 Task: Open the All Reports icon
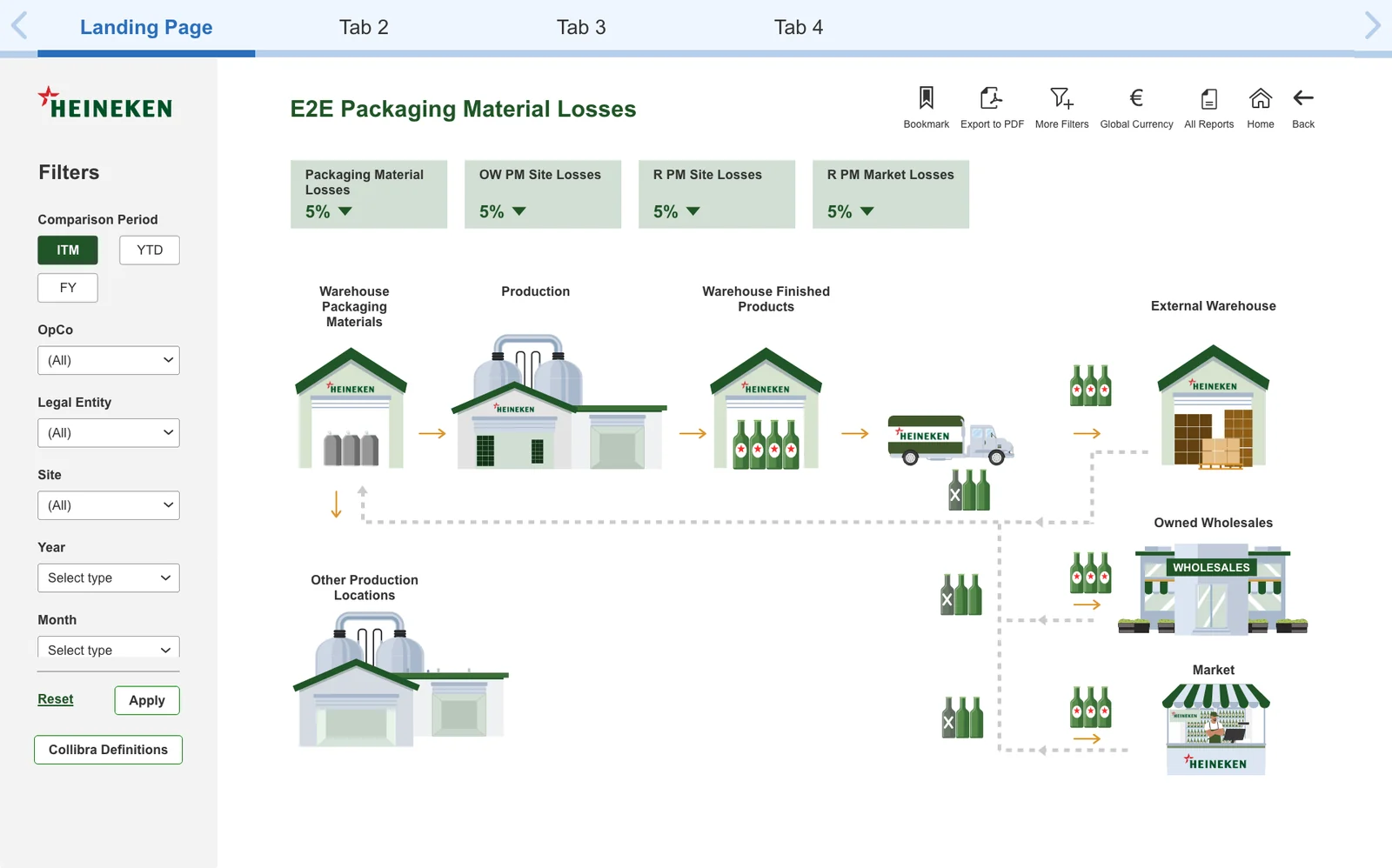pyautogui.click(x=1208, y=98)
